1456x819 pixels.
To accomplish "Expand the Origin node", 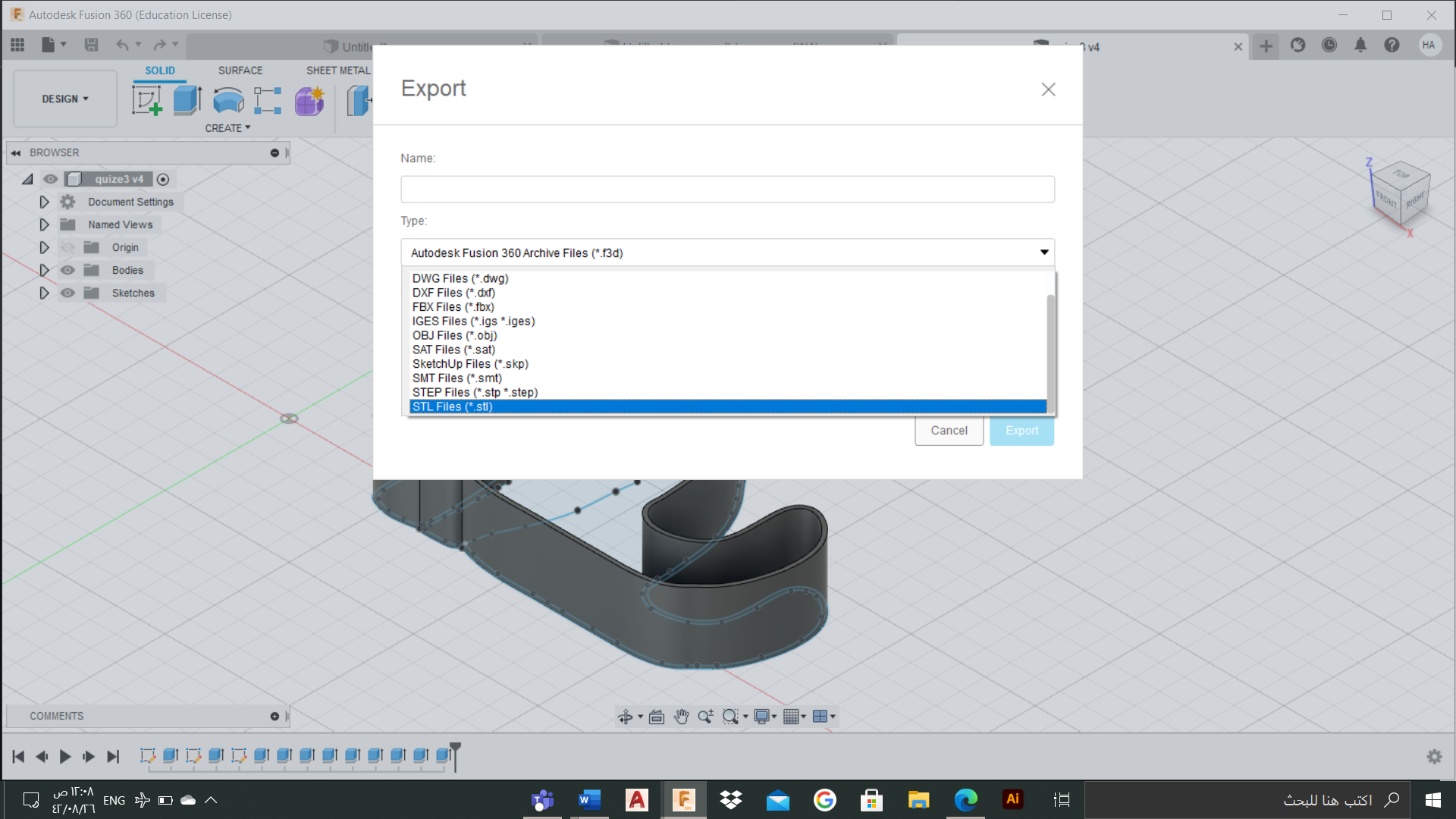I will pos(44,248).
